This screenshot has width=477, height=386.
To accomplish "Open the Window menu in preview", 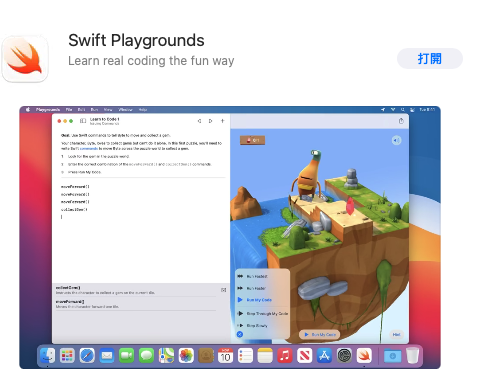I will (126, 110).
